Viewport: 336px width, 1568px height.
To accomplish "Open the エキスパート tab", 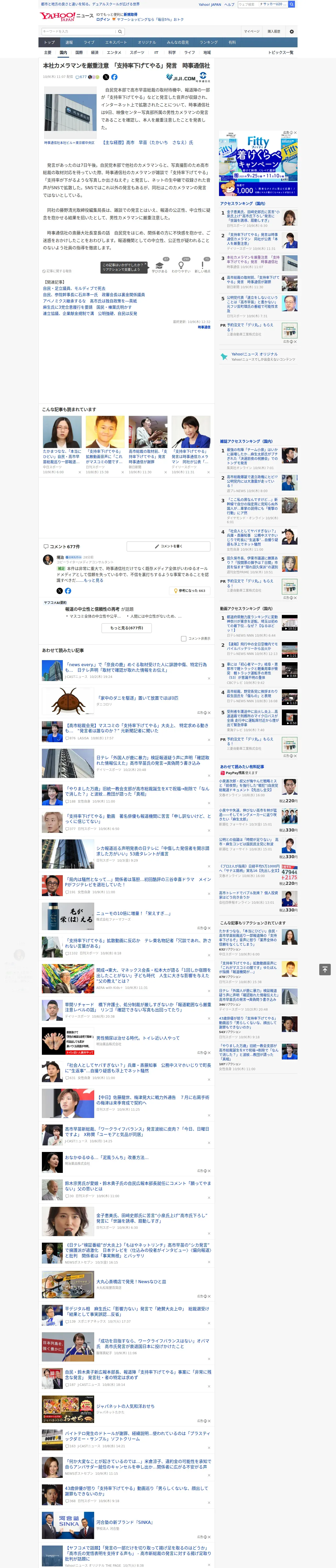I will (116, 43).
